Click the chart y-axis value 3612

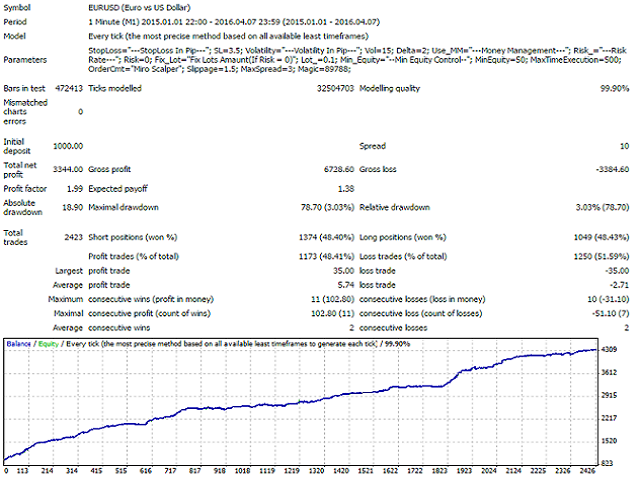tap(609, 373)
